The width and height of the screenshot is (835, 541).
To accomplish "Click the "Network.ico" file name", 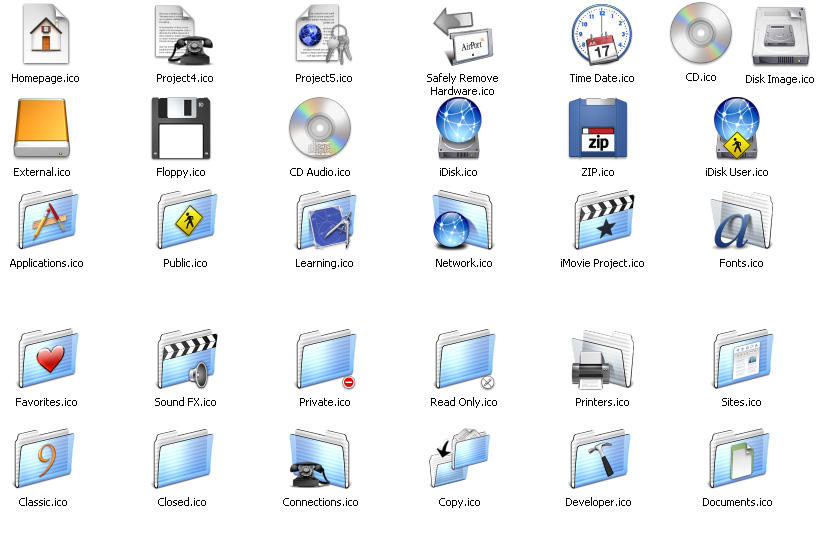I will click(x=464, y=263).
